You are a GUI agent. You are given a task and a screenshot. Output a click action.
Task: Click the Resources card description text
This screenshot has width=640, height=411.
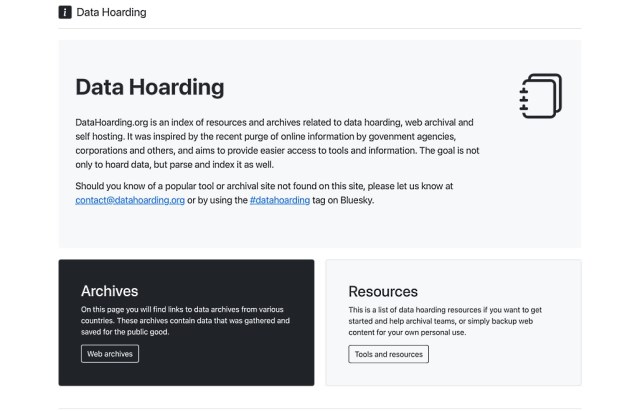(x=445, y=321)
